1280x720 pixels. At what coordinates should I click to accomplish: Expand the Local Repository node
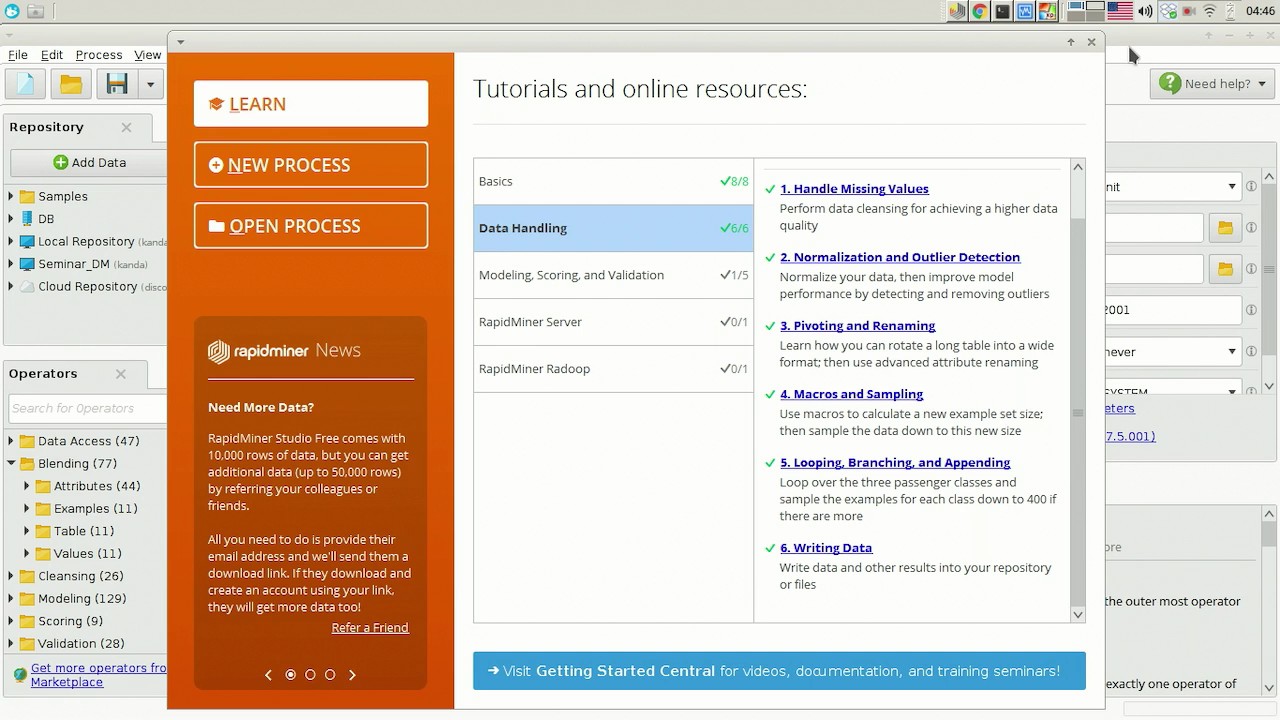point(11,241)
